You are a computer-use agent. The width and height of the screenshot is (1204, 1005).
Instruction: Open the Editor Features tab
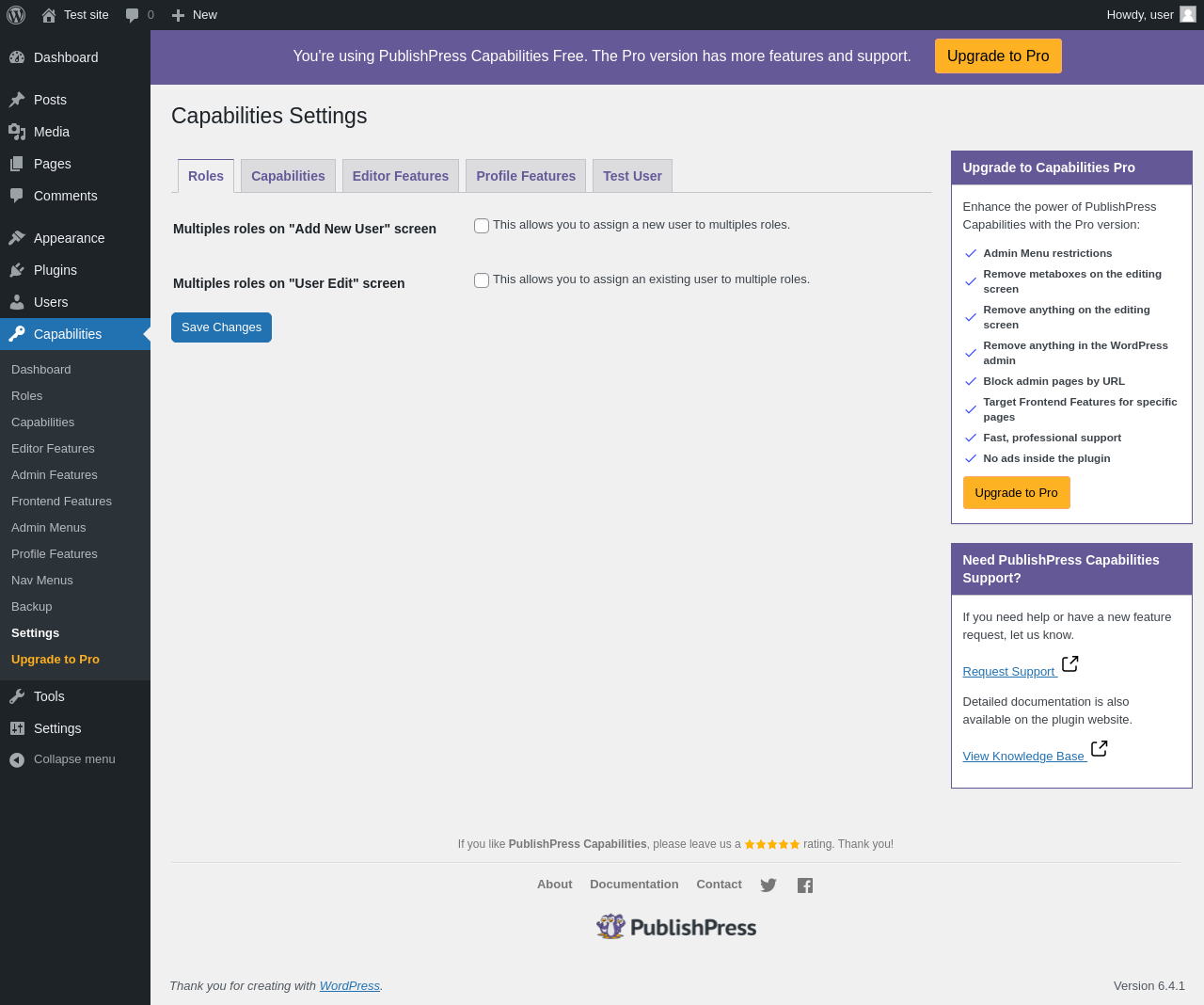tap(401, 176)
